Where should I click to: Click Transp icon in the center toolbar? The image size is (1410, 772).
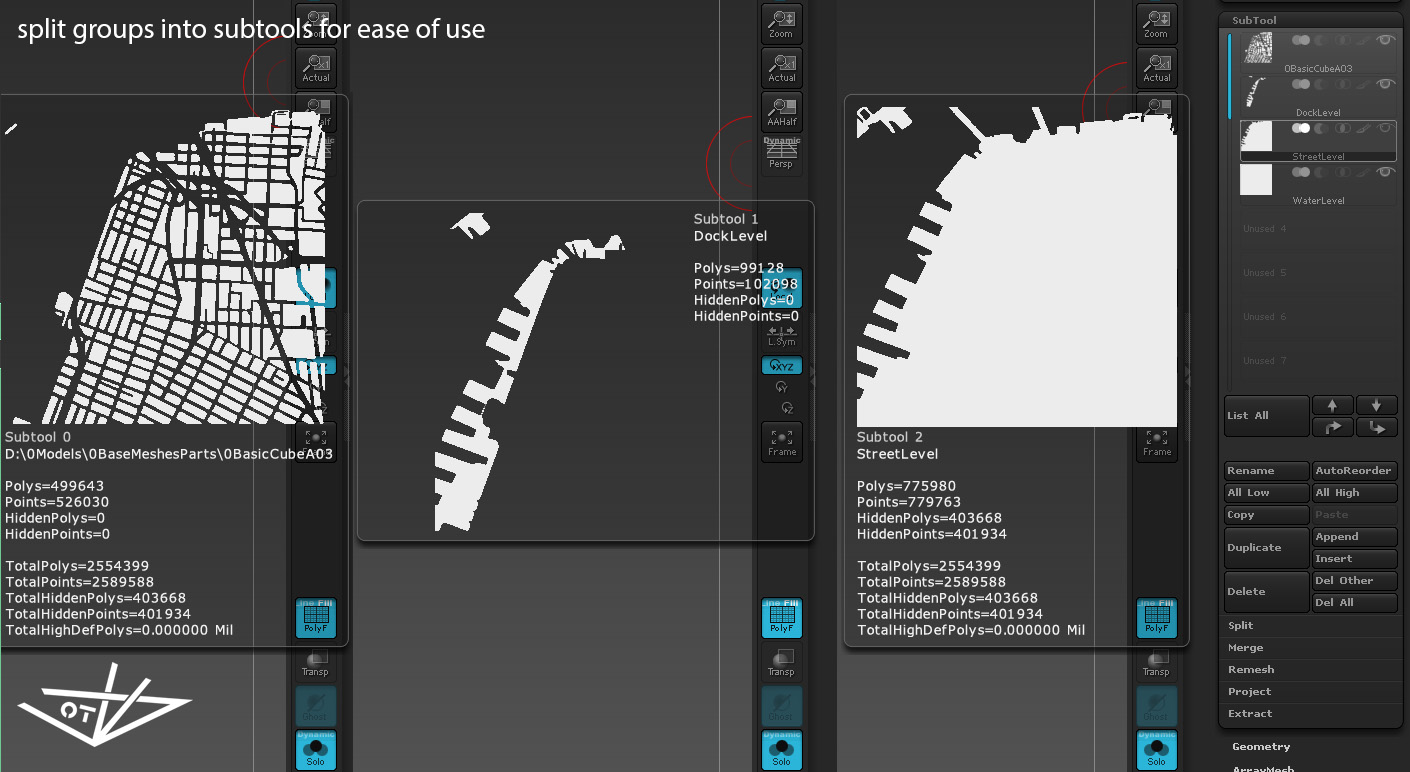coord(782,661)
